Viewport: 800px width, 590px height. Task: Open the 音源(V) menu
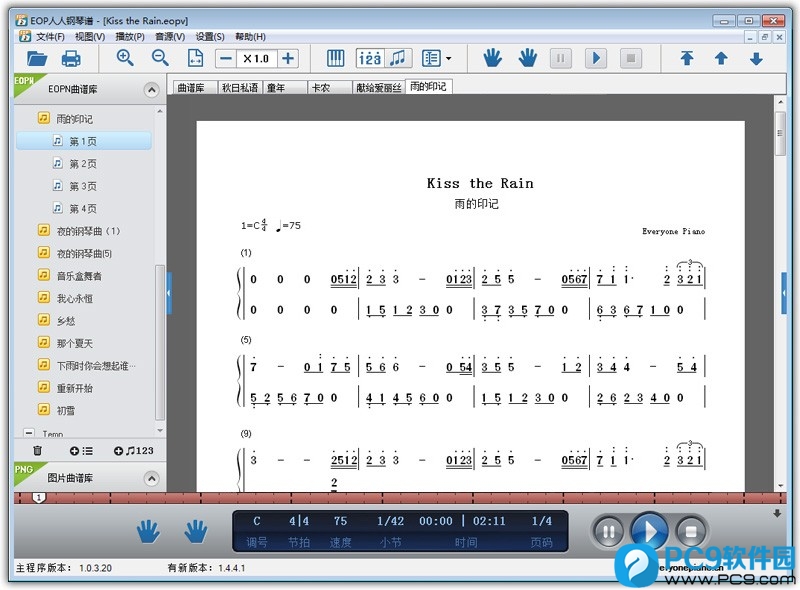[x=170, y=37]
